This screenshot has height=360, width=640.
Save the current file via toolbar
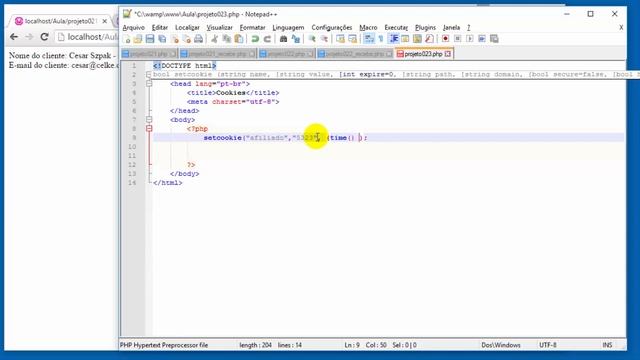click(x=150, y=39)
